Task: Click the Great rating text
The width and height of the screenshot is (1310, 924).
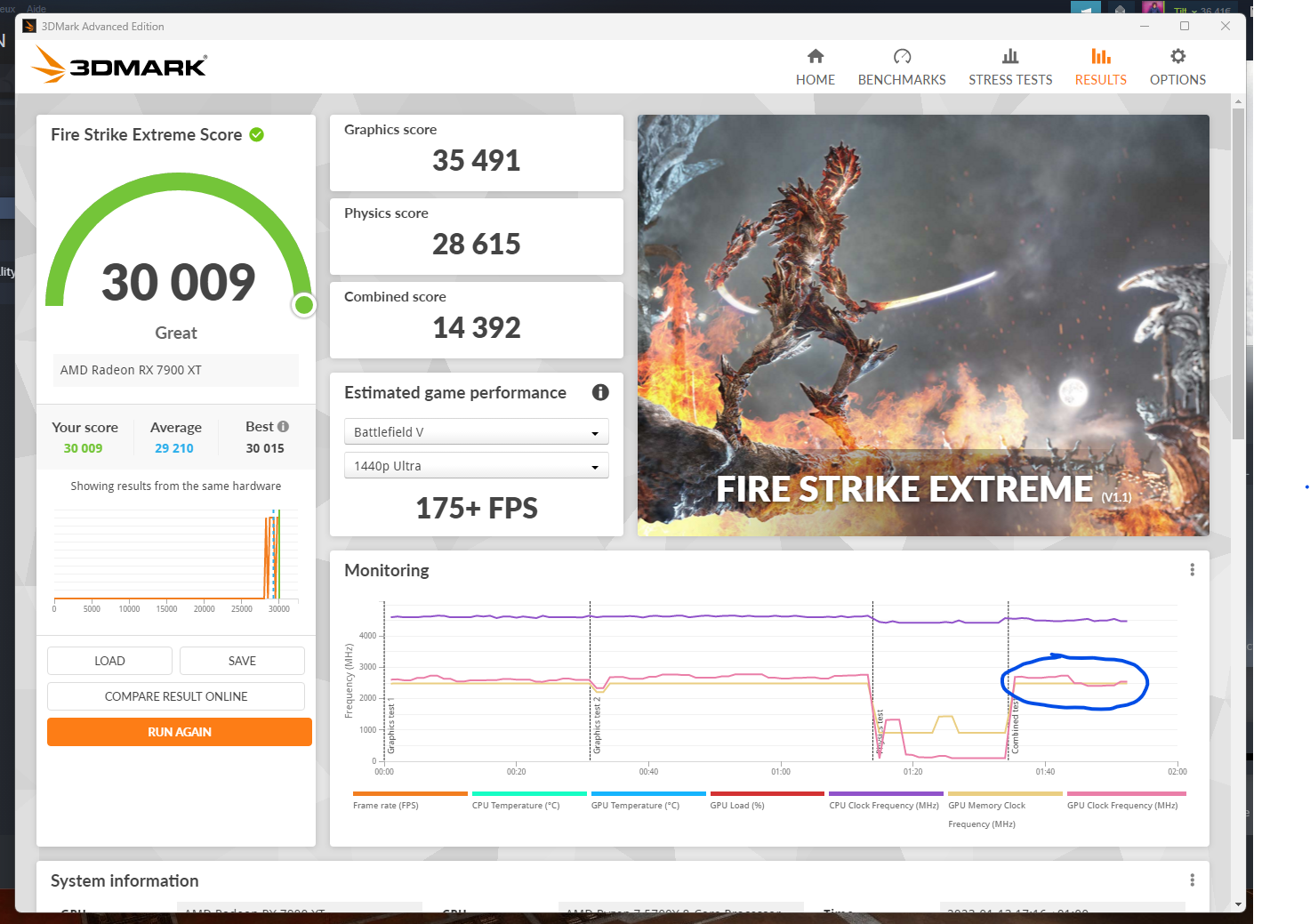Action: (x=176, y=333)
